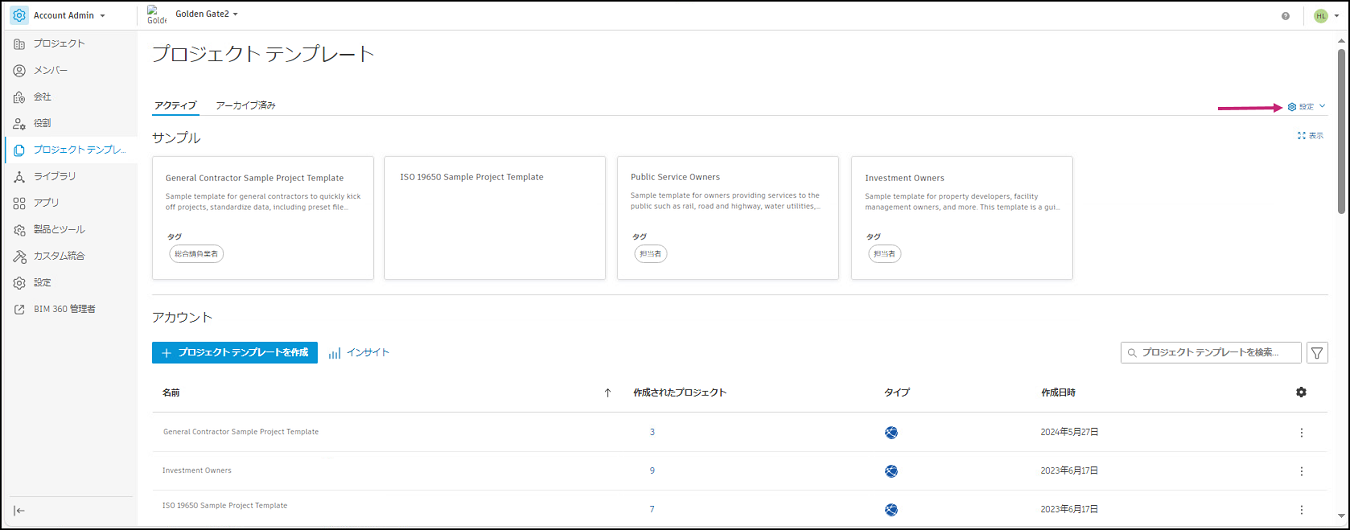Open more menu for Investment Owners row
Image resolution: width=1350 pixels, height=530 pixels.
click(1301, 471)
